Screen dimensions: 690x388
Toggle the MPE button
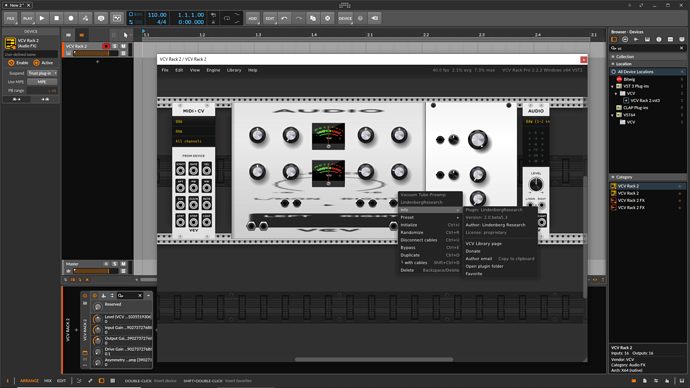pos(42,82)
